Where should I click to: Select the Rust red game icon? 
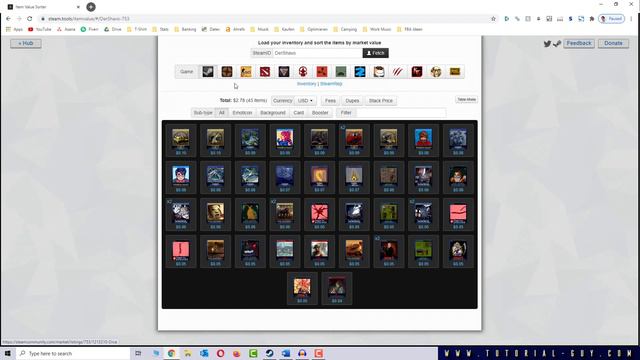click(322, 72)
